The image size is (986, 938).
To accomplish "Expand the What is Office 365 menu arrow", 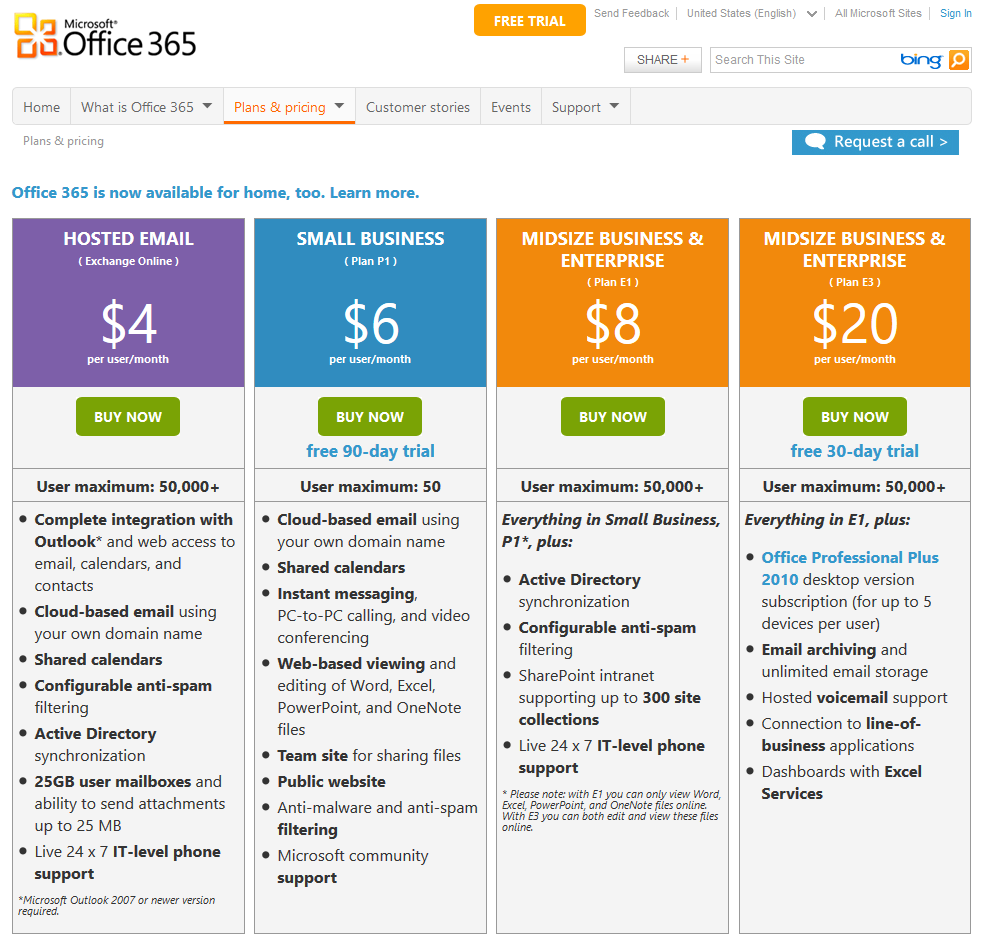I will (x=208, y=106).
